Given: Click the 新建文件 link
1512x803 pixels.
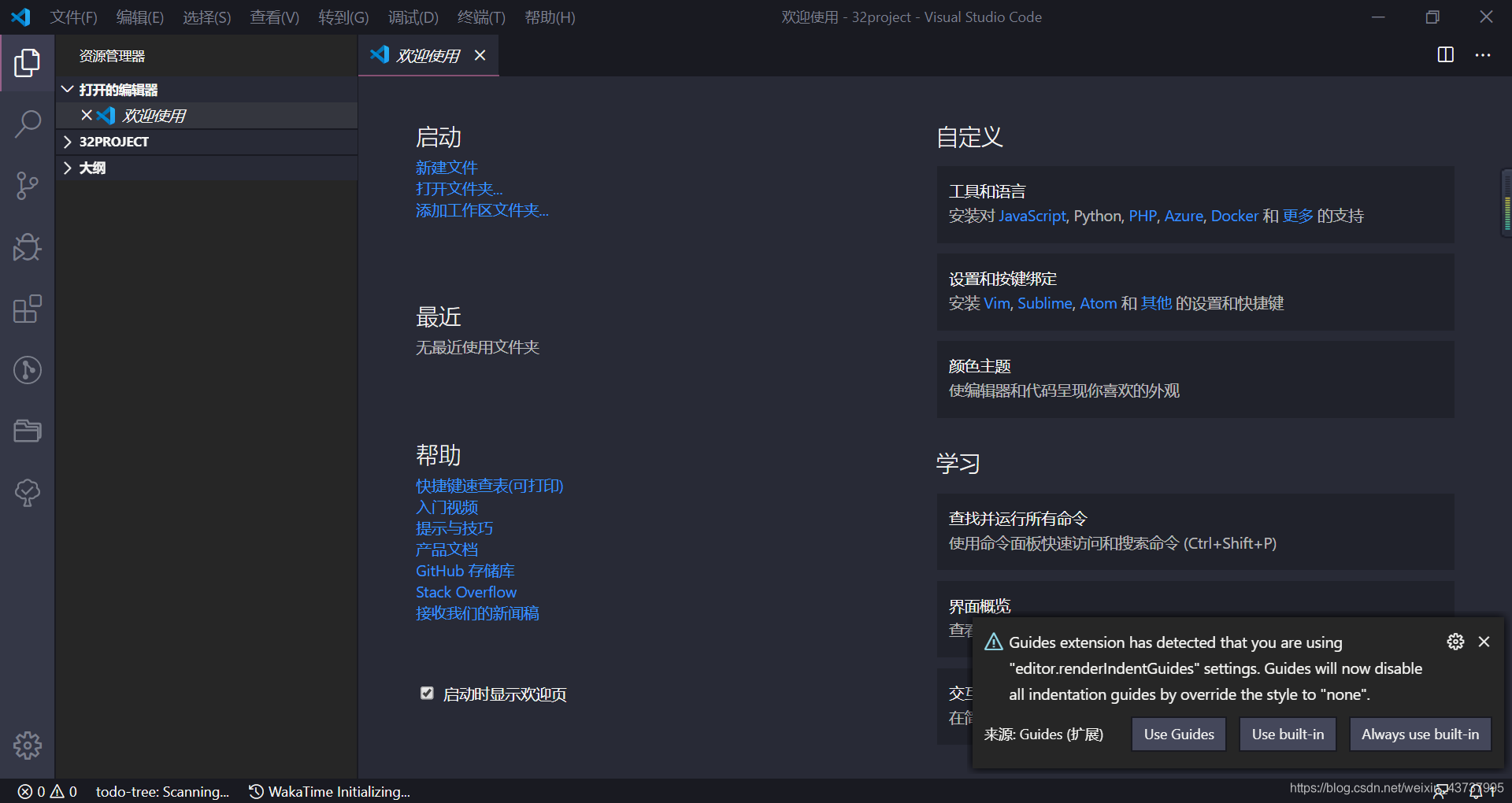Looking at the screenshot, I should (x=447, y=168).
